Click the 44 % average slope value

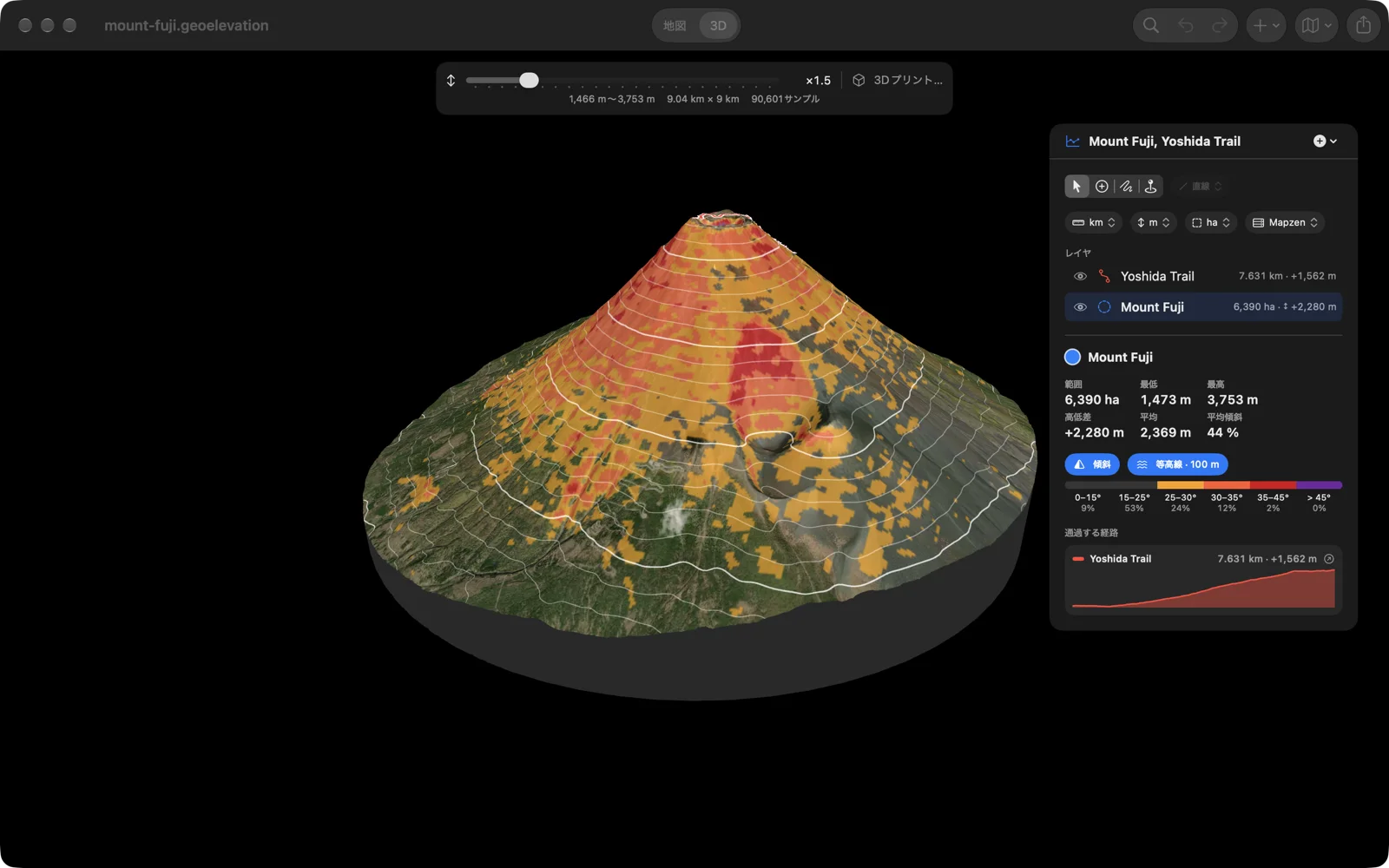pyautogui.click(x=1222, y=432)
